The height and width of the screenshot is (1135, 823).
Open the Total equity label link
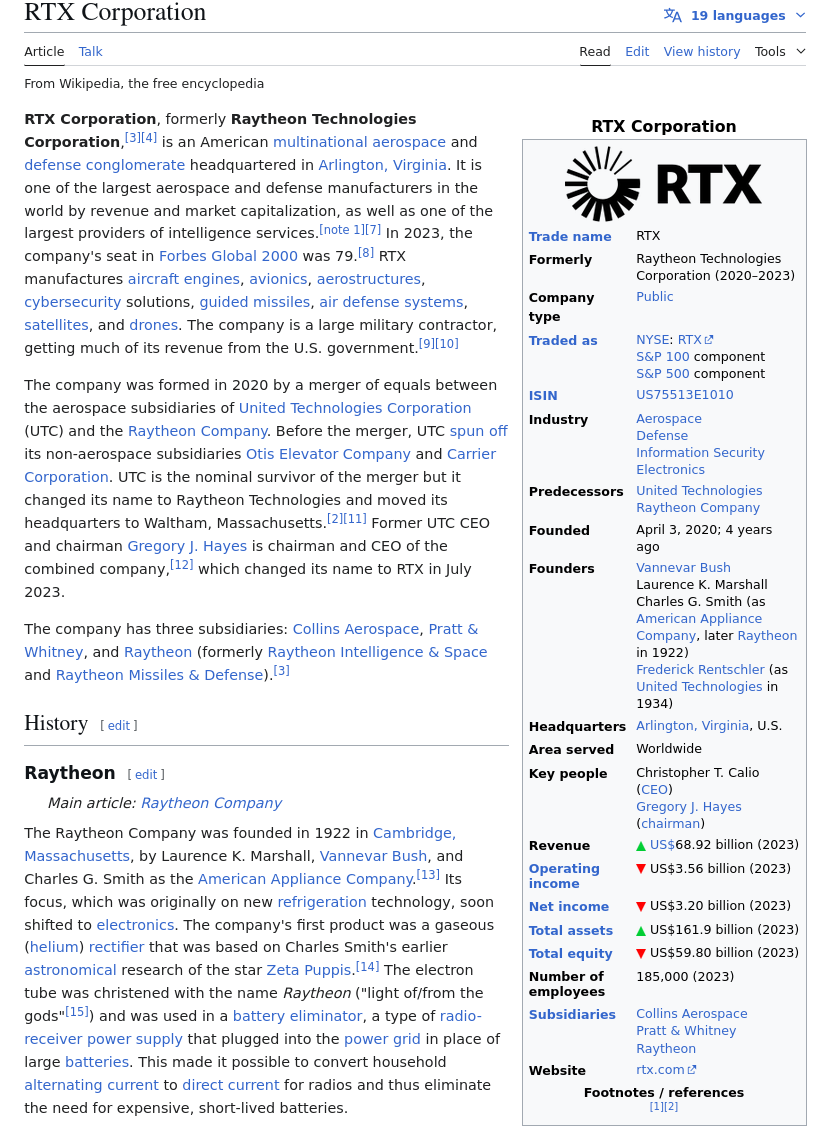[570, 953]
